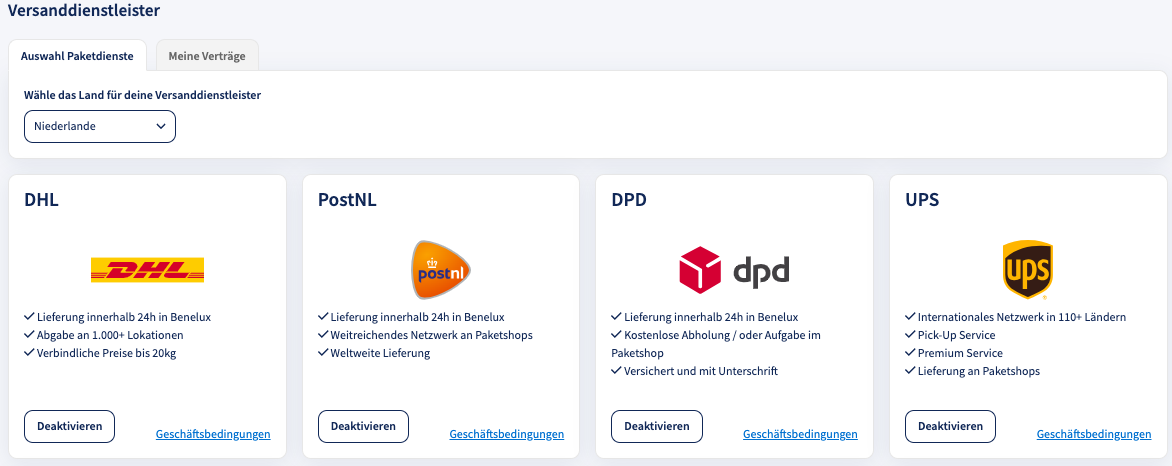Deactivate the UPS carrier

[950, 426]
